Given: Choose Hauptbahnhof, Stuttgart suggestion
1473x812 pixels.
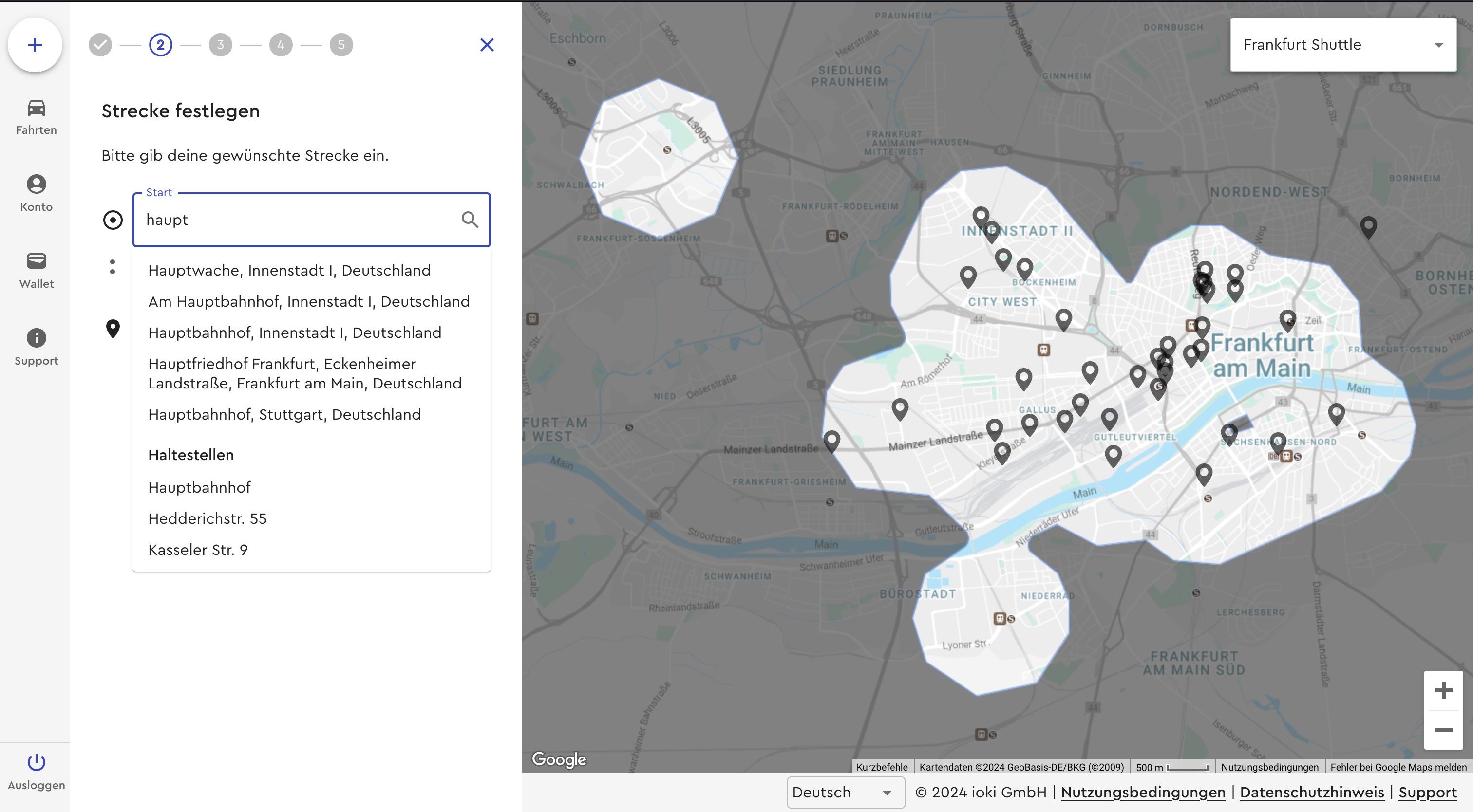Looking at the screenshot, I should pos(312,414).
